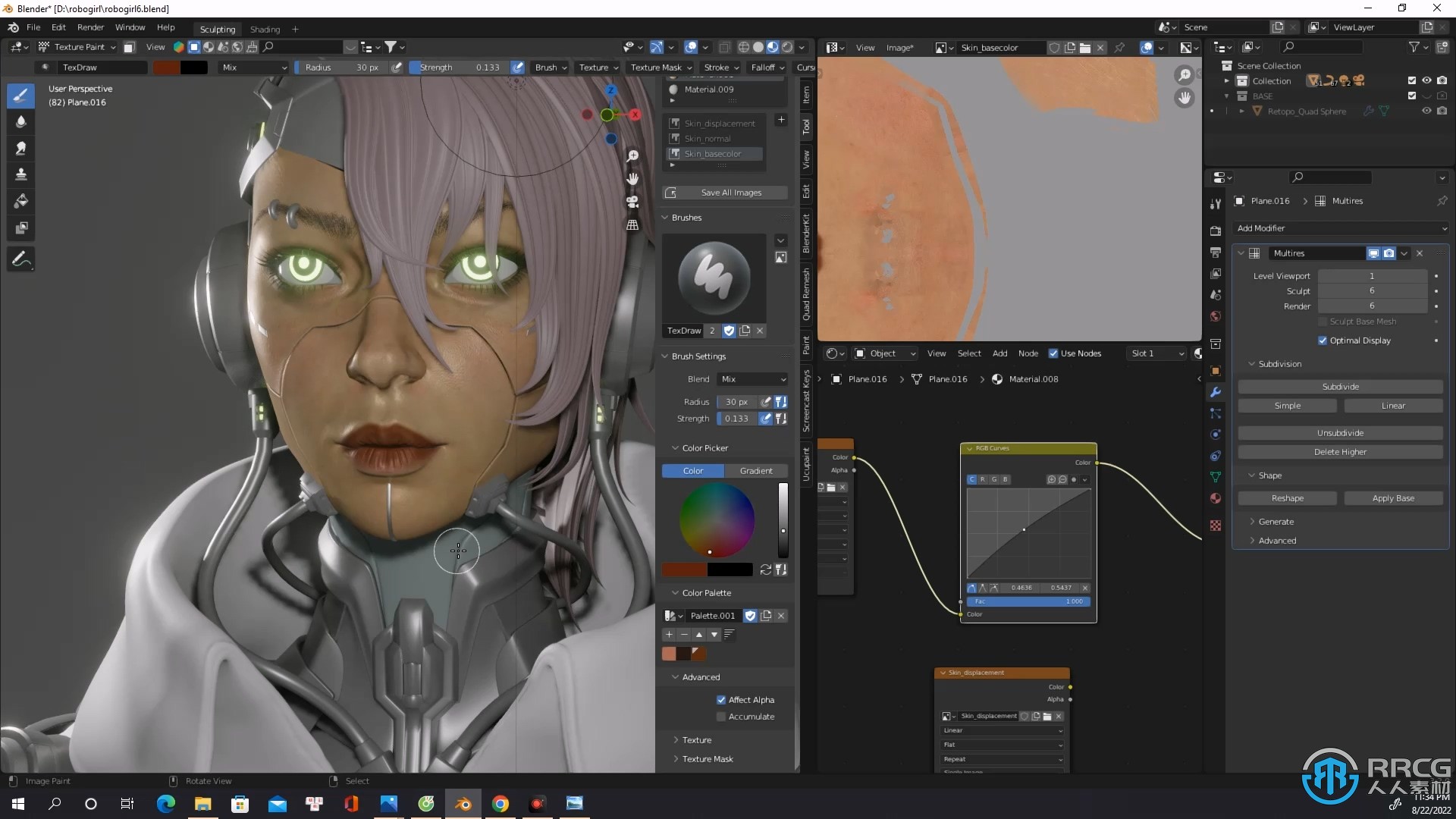Click the Skin_basecolor texture slot icon
The height and width of the screenshot is (819, 1456).
[x=674, y=153]
